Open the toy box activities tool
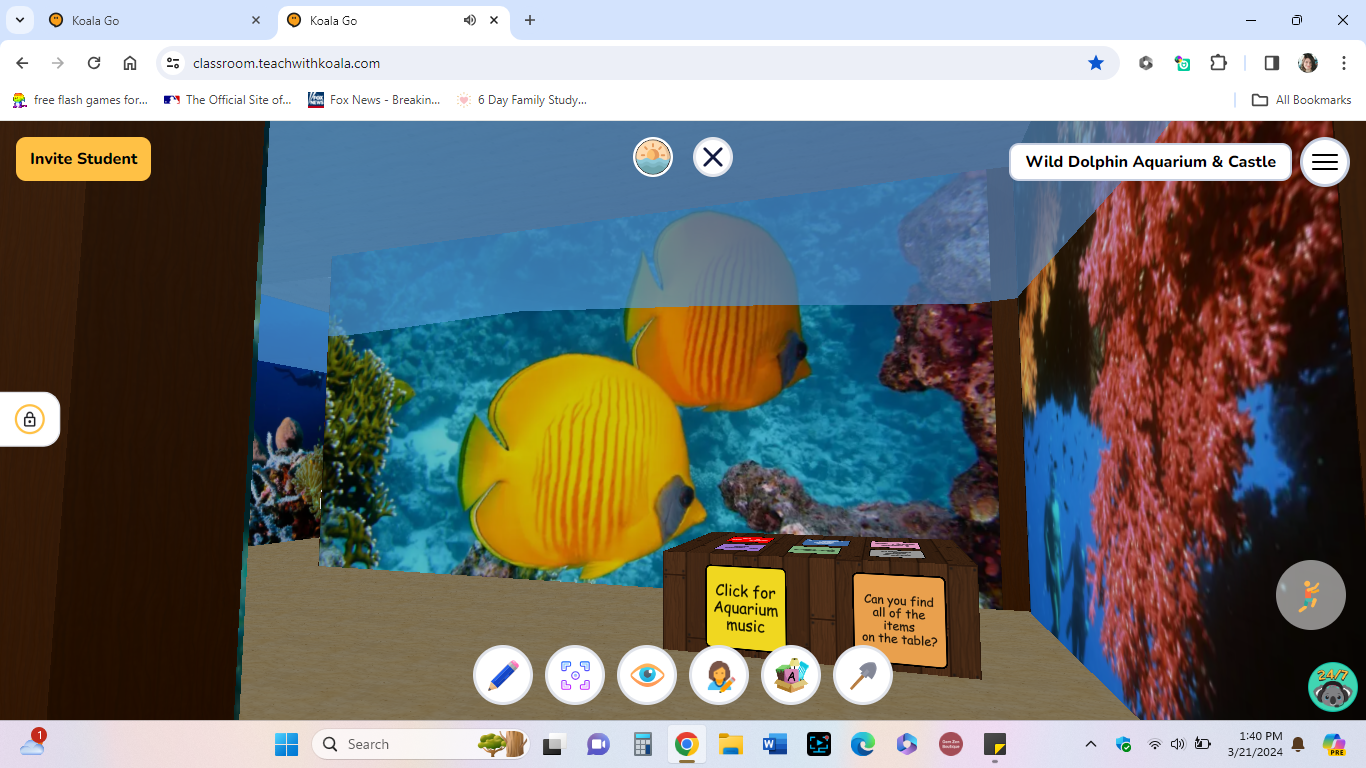 click(x=791, y=675)
